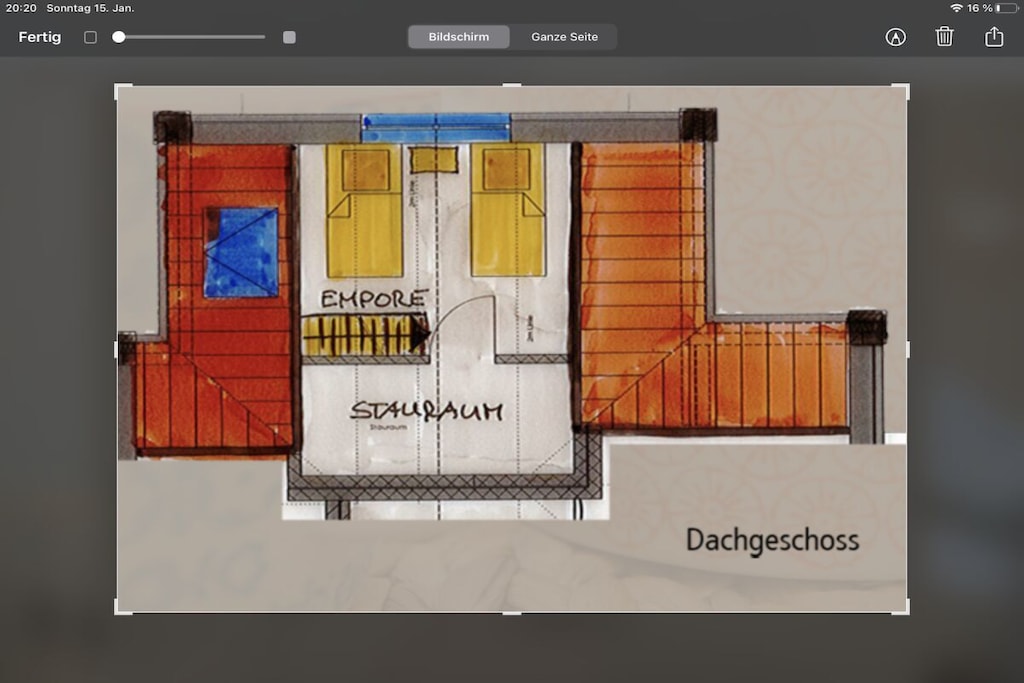The width and height of the screenshot is (1024, 683).
Task: Click the top-right crop corner handle
Action: point(903,89)
